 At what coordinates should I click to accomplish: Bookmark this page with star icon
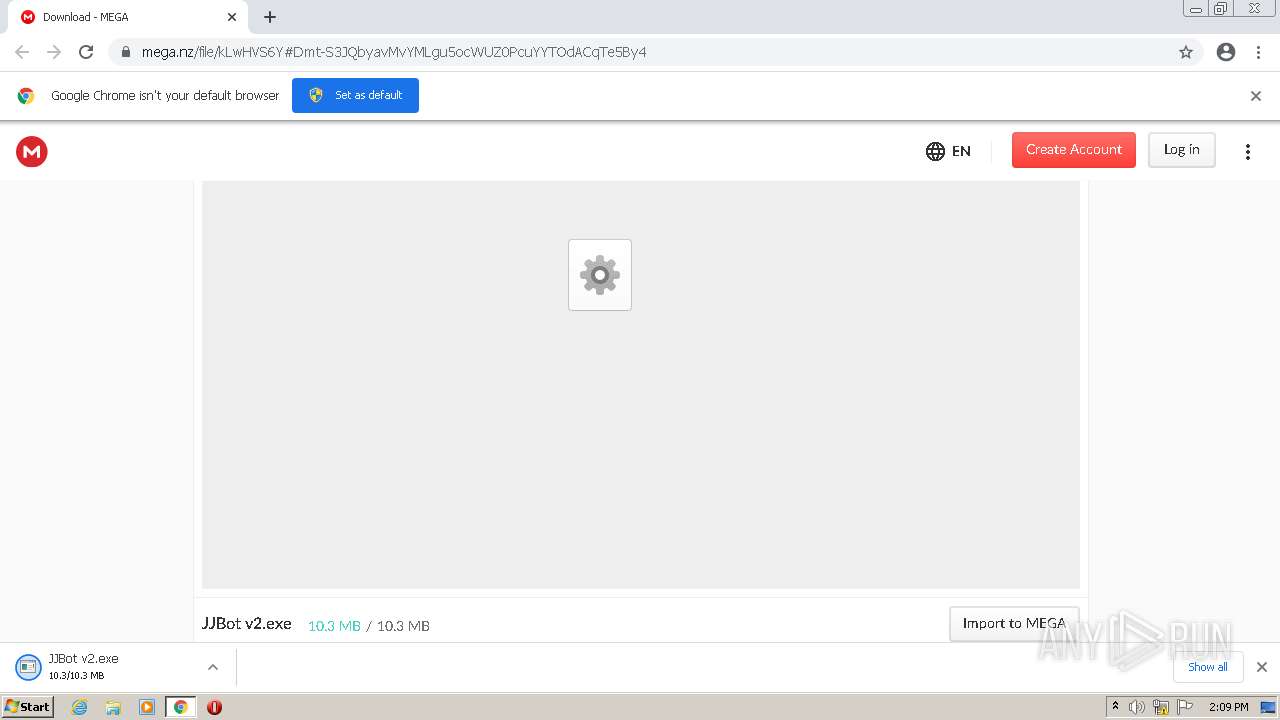click(1186, 52)
